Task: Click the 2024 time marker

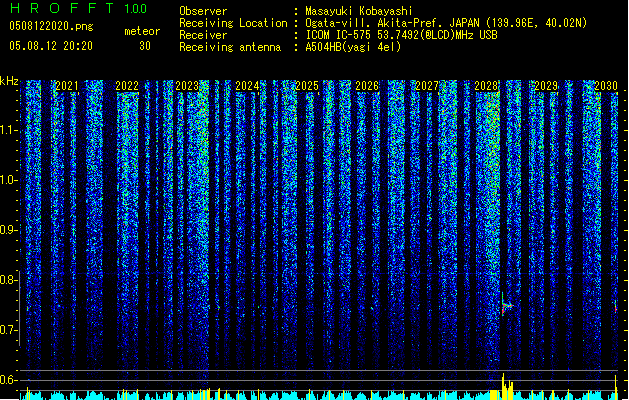Action: [247, 86]
